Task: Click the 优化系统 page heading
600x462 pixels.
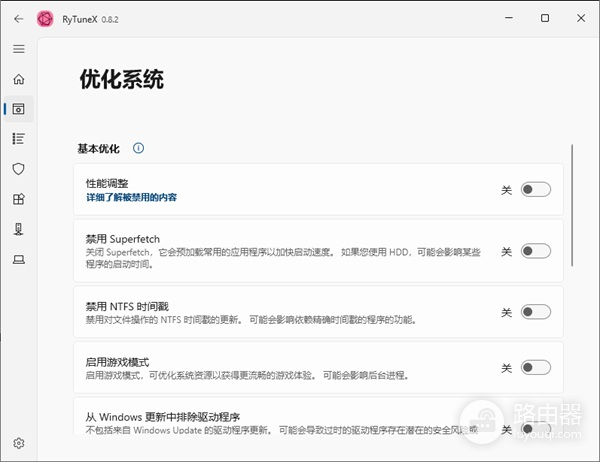Action: point(122,79)
